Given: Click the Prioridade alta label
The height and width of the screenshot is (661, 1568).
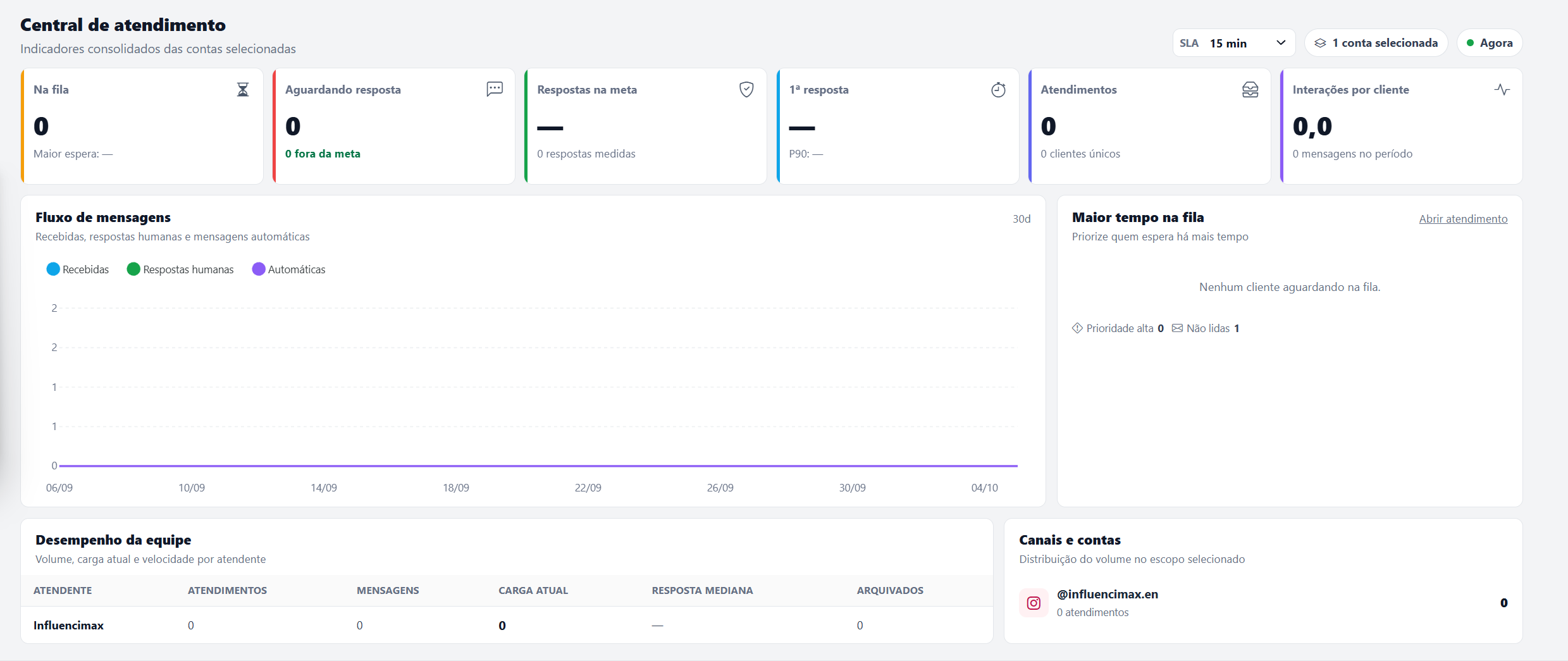Looking at the screenshot, I should 1120,328.
